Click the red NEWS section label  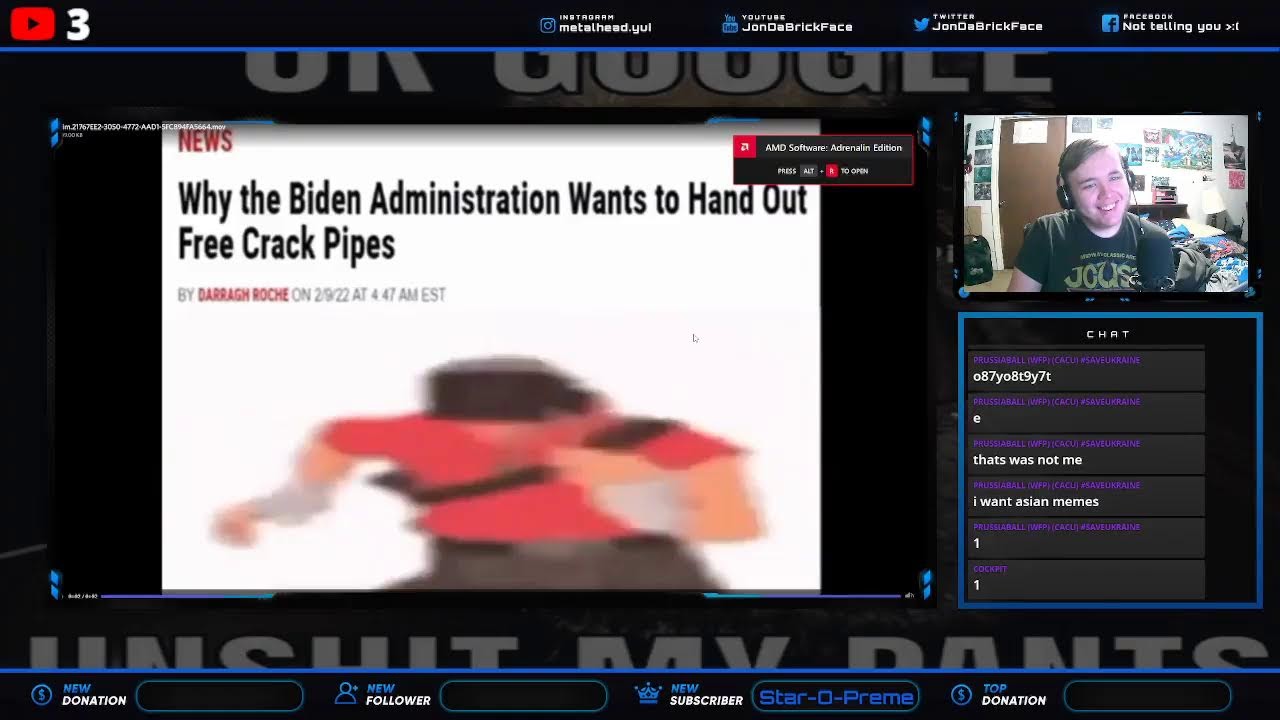tap(205, 141)
